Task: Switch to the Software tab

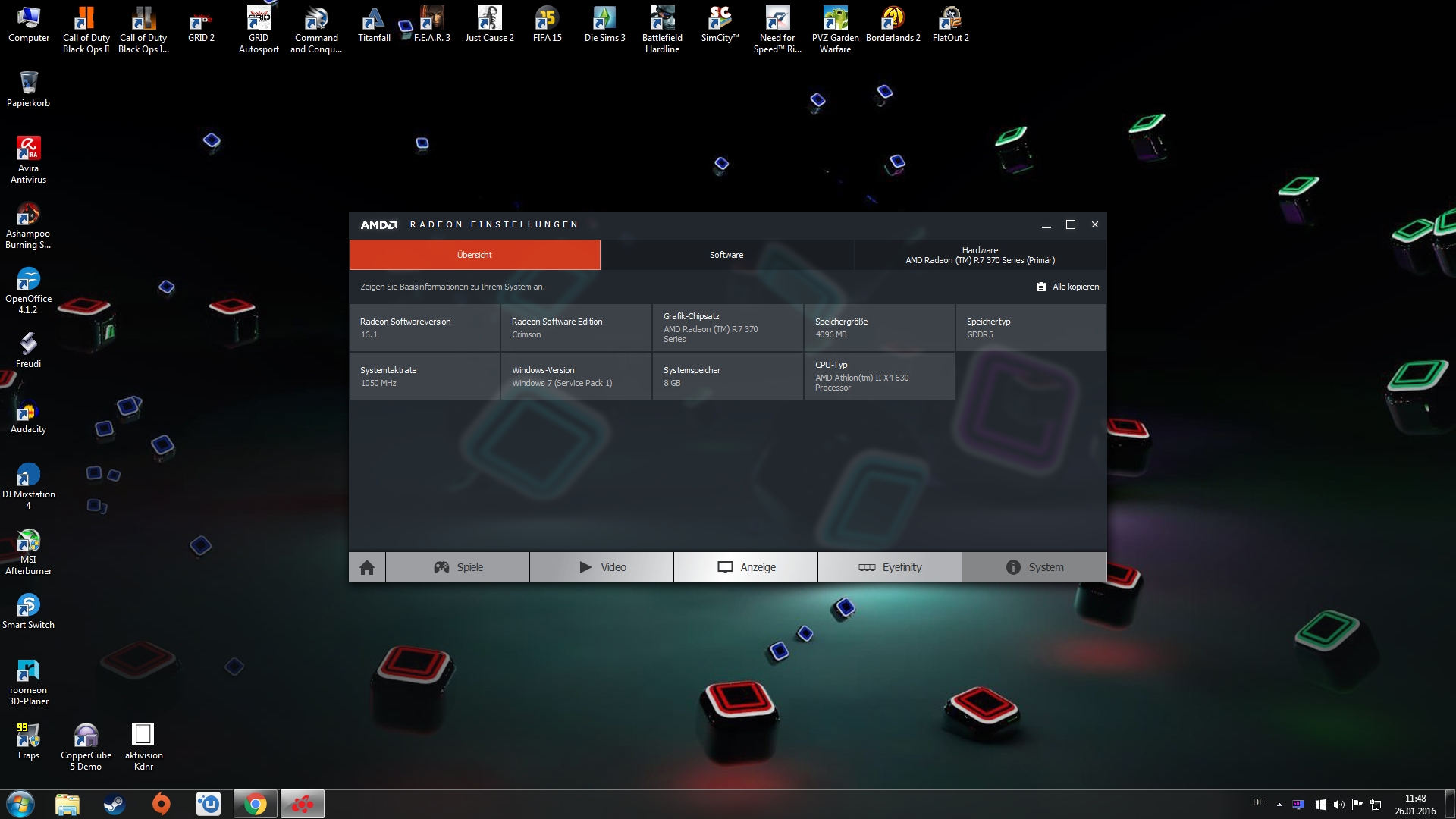Action: click(x=726, y=255)
